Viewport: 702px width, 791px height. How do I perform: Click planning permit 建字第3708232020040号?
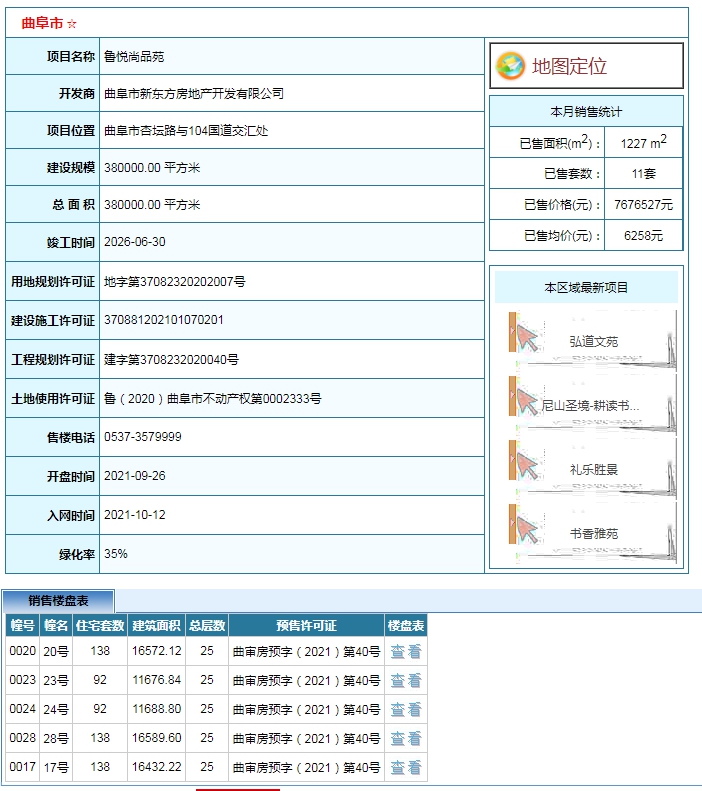pyautogui.click(x=171, y=360)
